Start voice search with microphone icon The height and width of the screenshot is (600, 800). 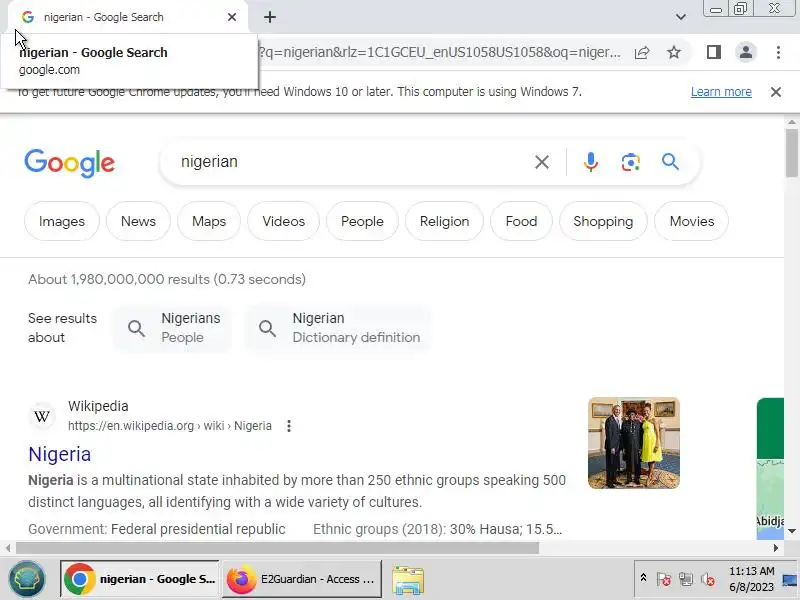(x=591, y=162)
